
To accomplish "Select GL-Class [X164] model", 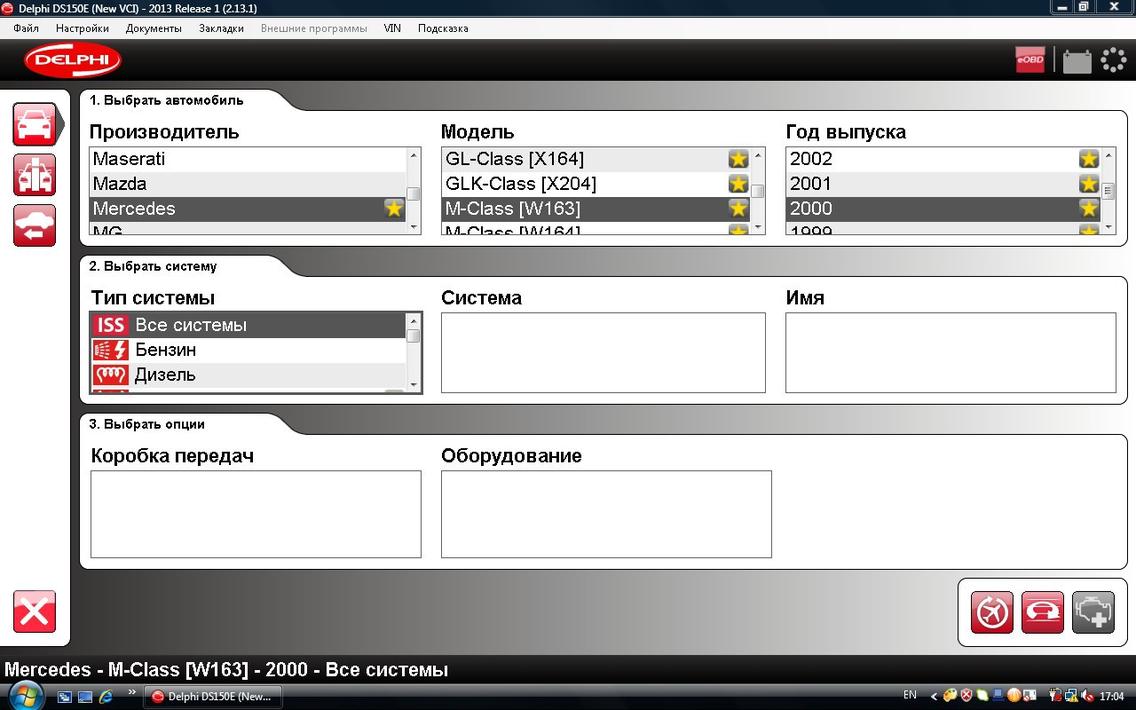I will pyautogui.click(x=596, y=159).
